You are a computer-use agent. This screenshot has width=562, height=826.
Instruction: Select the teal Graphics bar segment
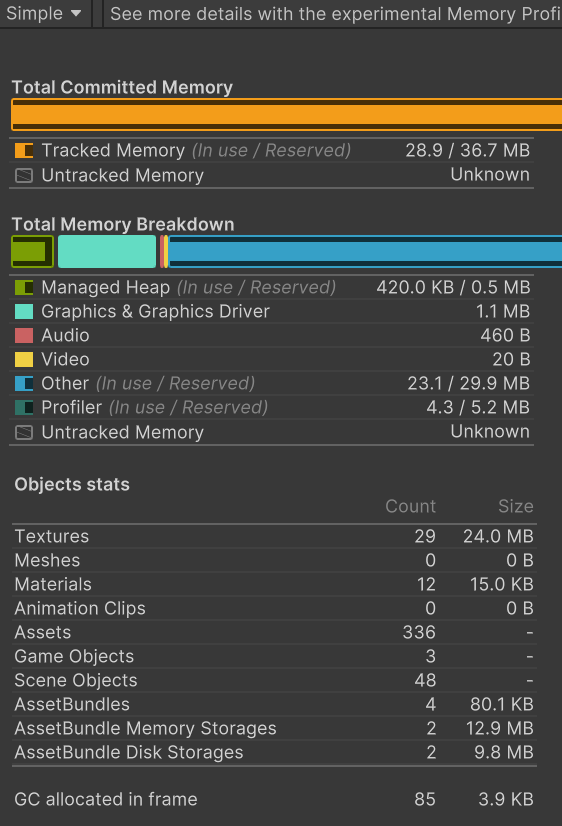(x=107, y=252)
